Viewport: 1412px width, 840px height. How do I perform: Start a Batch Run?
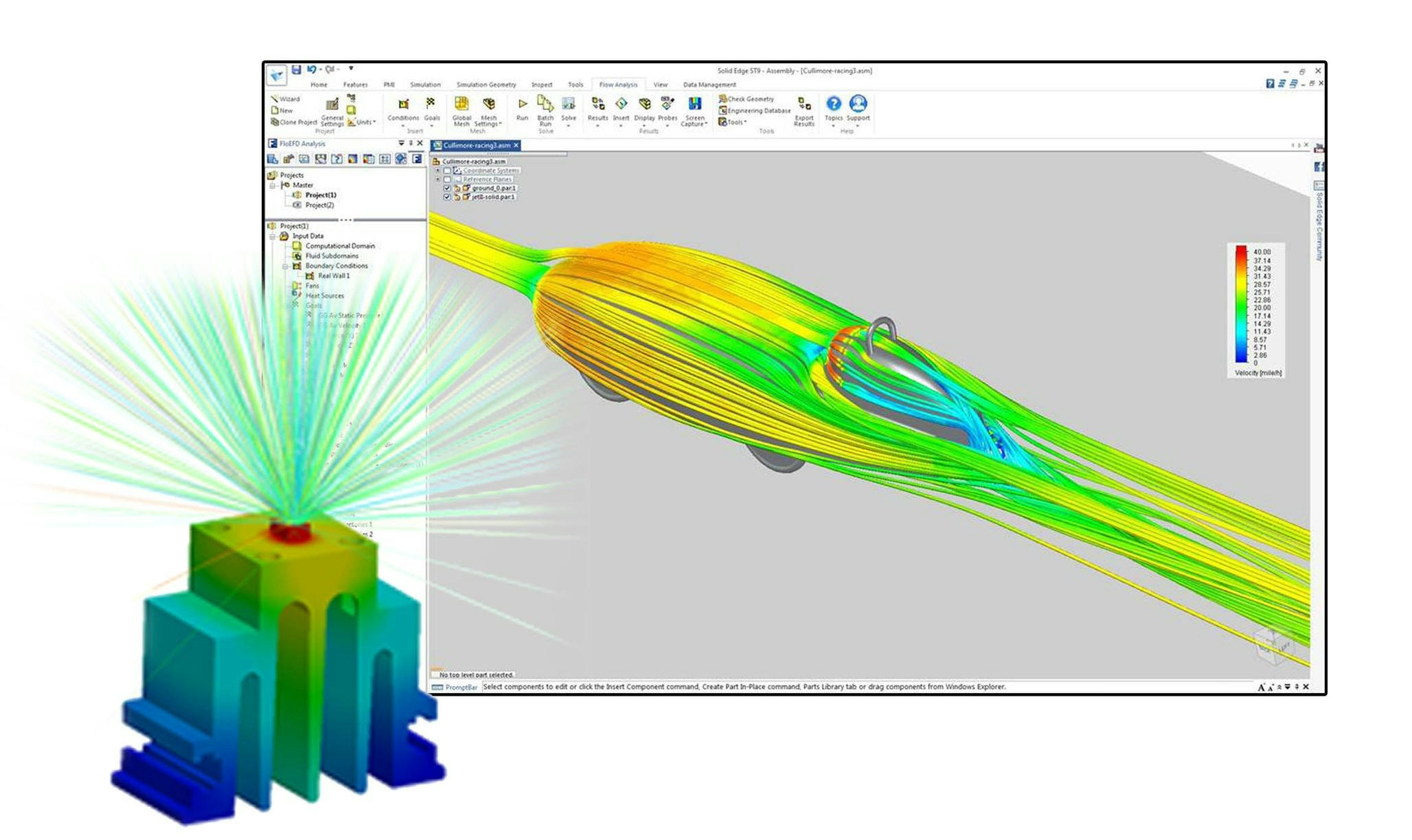click(x=545, y=111)
